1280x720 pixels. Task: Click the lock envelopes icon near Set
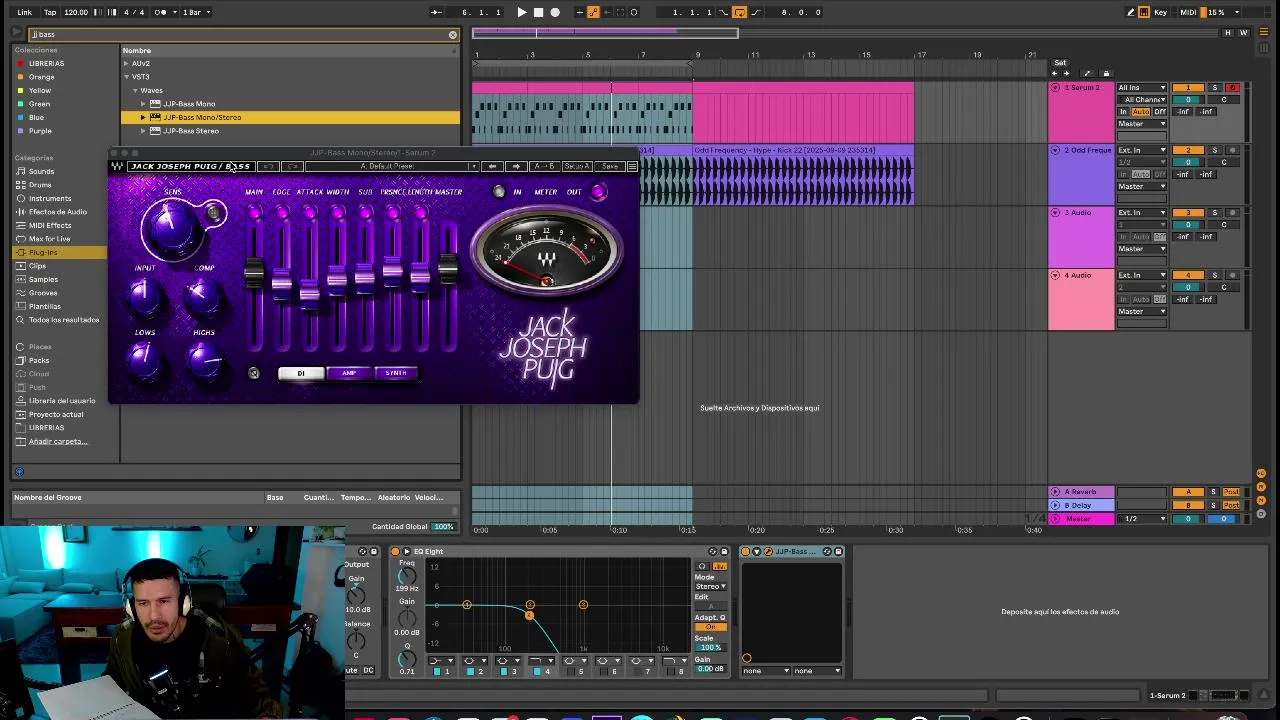(x=1105, y=74)
